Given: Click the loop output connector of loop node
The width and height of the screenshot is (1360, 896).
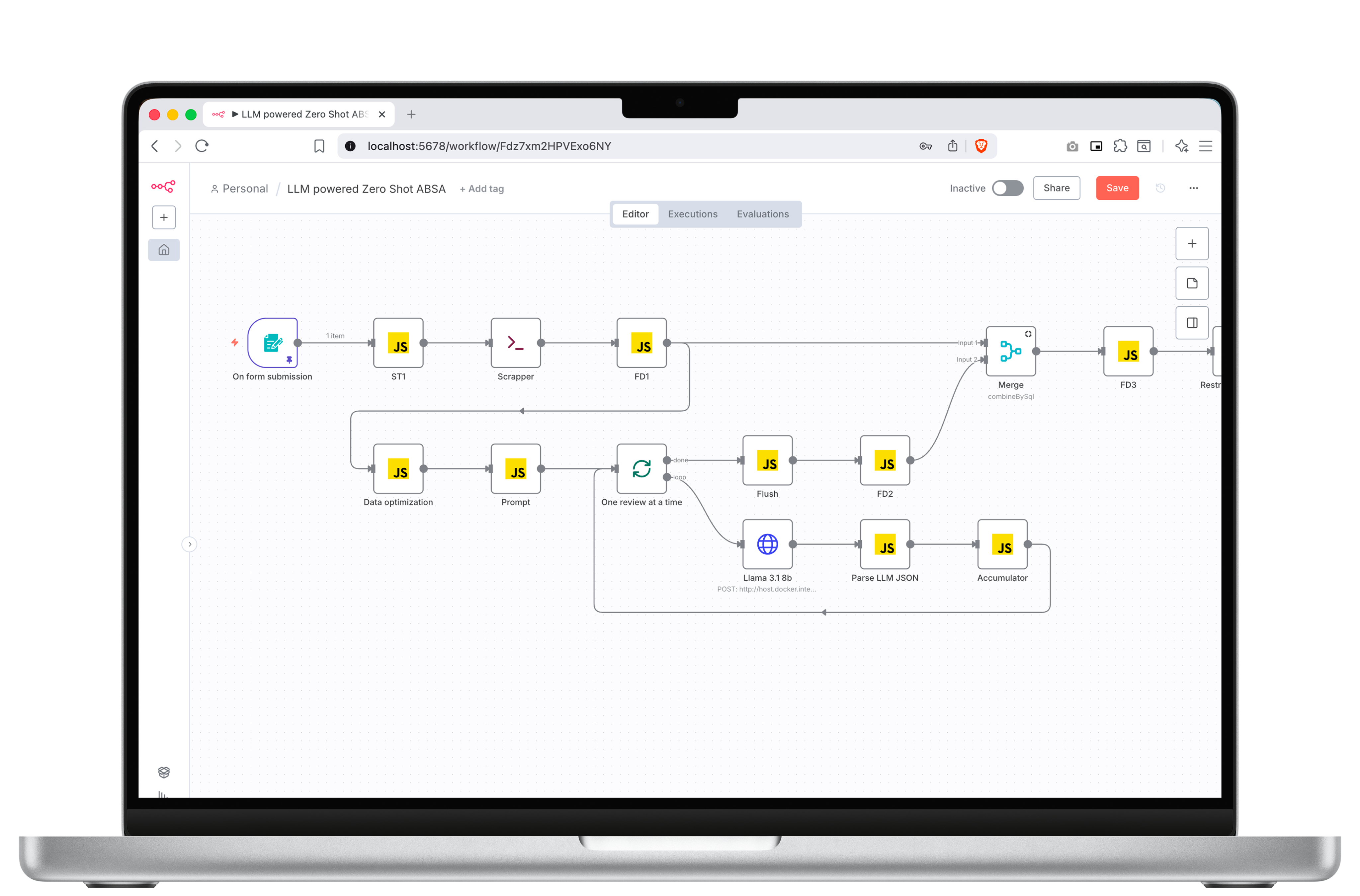Looking at the screenshot, I should (667, 477).
